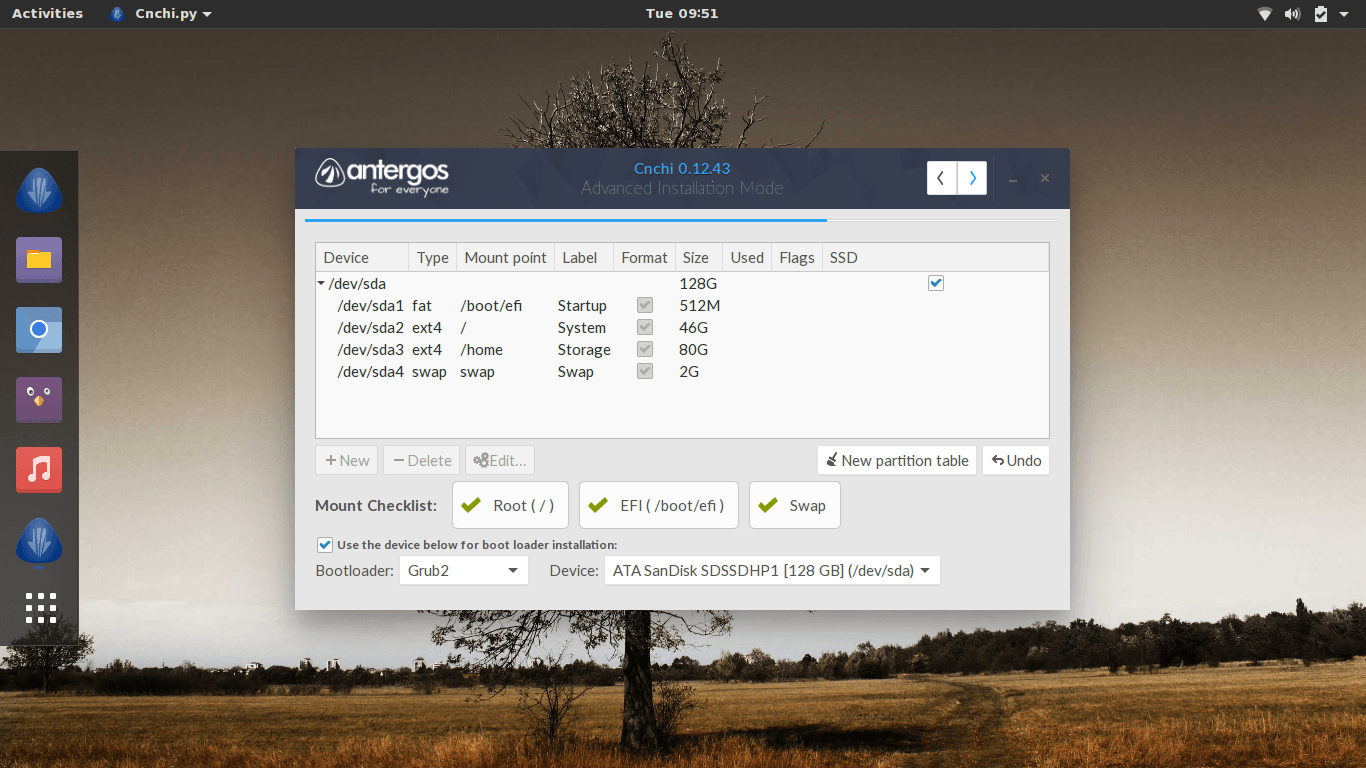The height and width of the screenshot is (768, 1366).
Task: Undo the partition changes
Action: (1016, 460)
